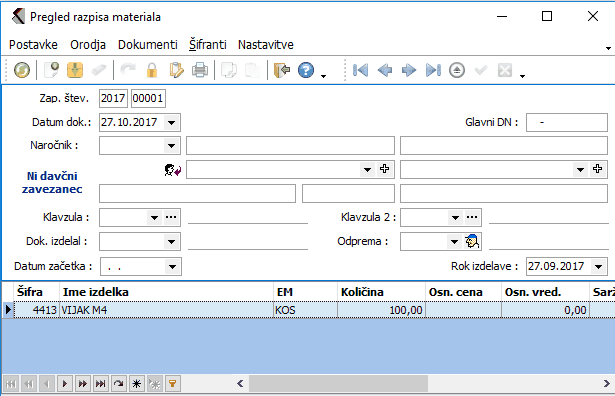
Task: Click the row indicator arrow of VIJAK M4 row
Action: coord(8,310)
